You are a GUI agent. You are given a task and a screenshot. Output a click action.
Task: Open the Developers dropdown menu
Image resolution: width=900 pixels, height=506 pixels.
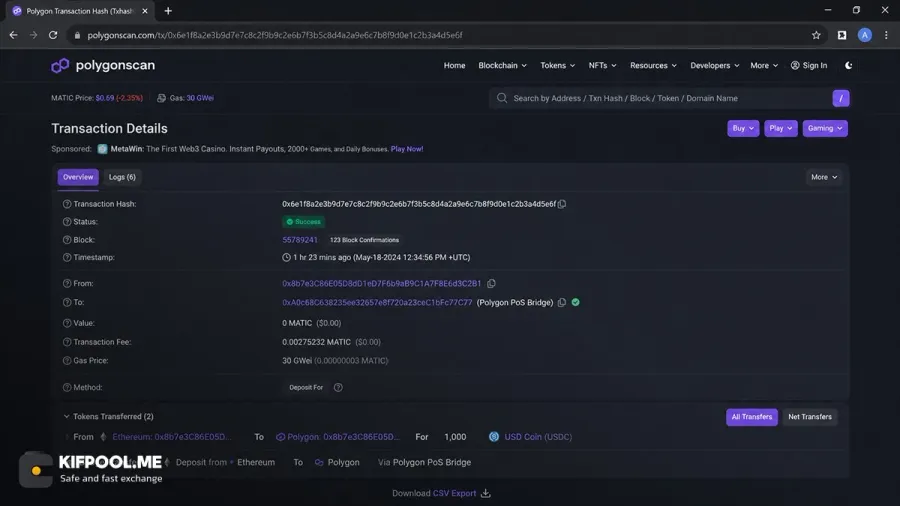(x=715, y=65)
